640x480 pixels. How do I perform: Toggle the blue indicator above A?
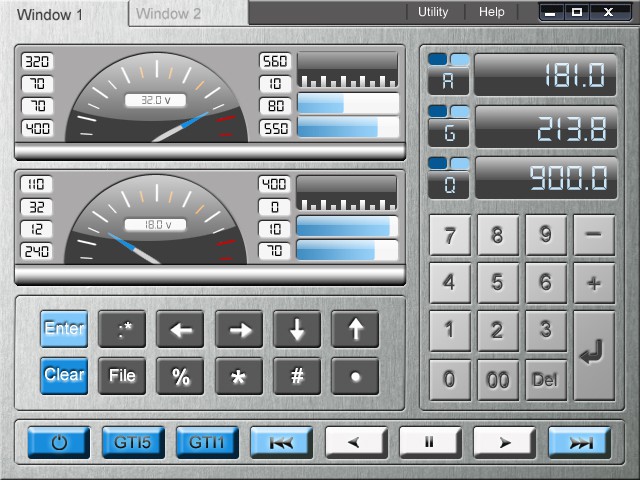click(439, 59)
